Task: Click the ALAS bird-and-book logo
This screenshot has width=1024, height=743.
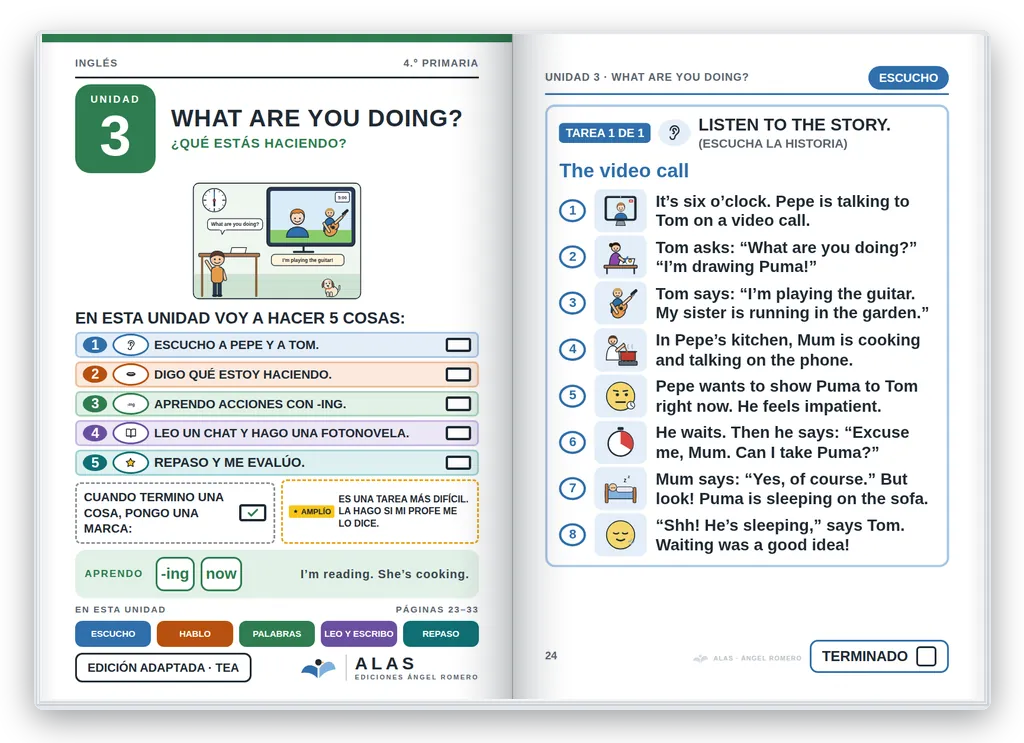Action: click(x=319, y=668)
